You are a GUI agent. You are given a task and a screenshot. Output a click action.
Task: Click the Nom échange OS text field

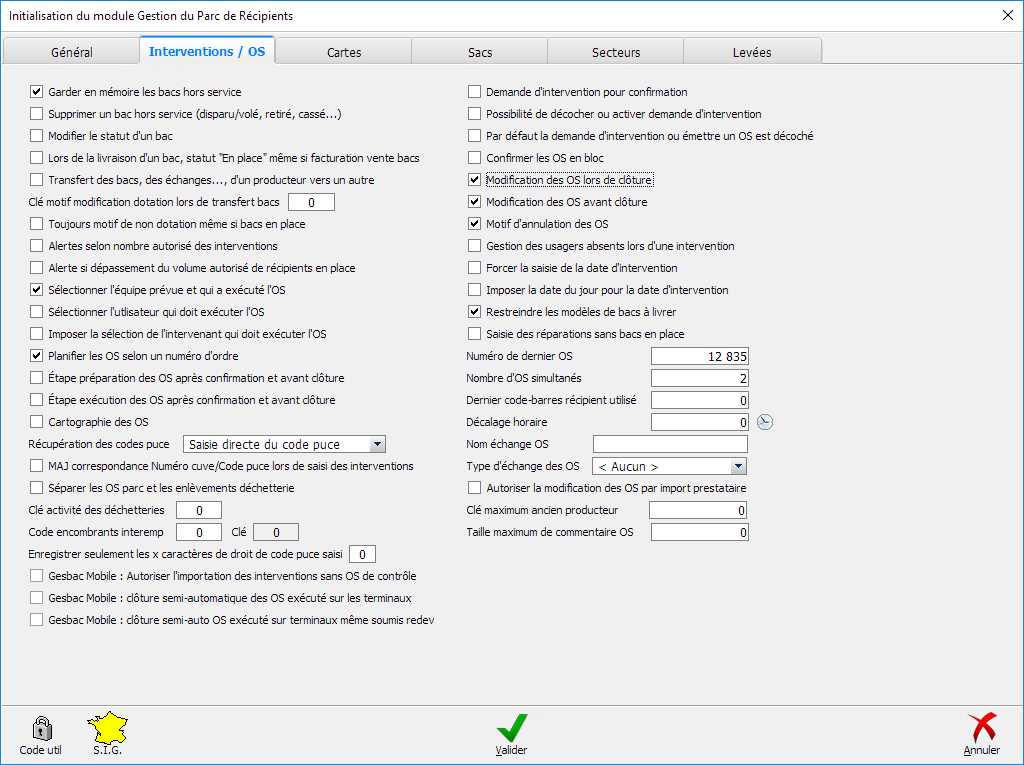click(x=670, y=444)
